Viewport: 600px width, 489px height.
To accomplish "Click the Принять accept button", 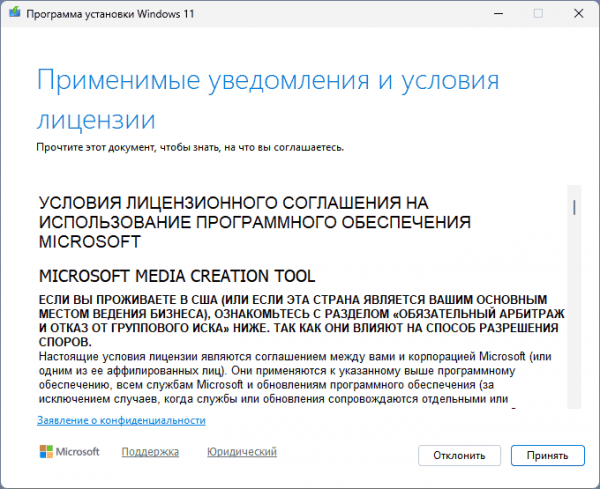I will coord(548,455).
